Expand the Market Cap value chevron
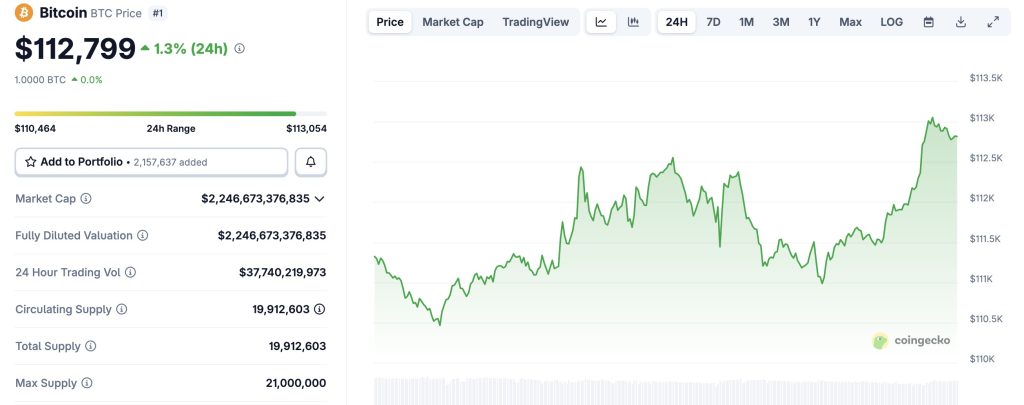Image resolution: width=1024 pixels, height=405 pixels. (319, 199)
